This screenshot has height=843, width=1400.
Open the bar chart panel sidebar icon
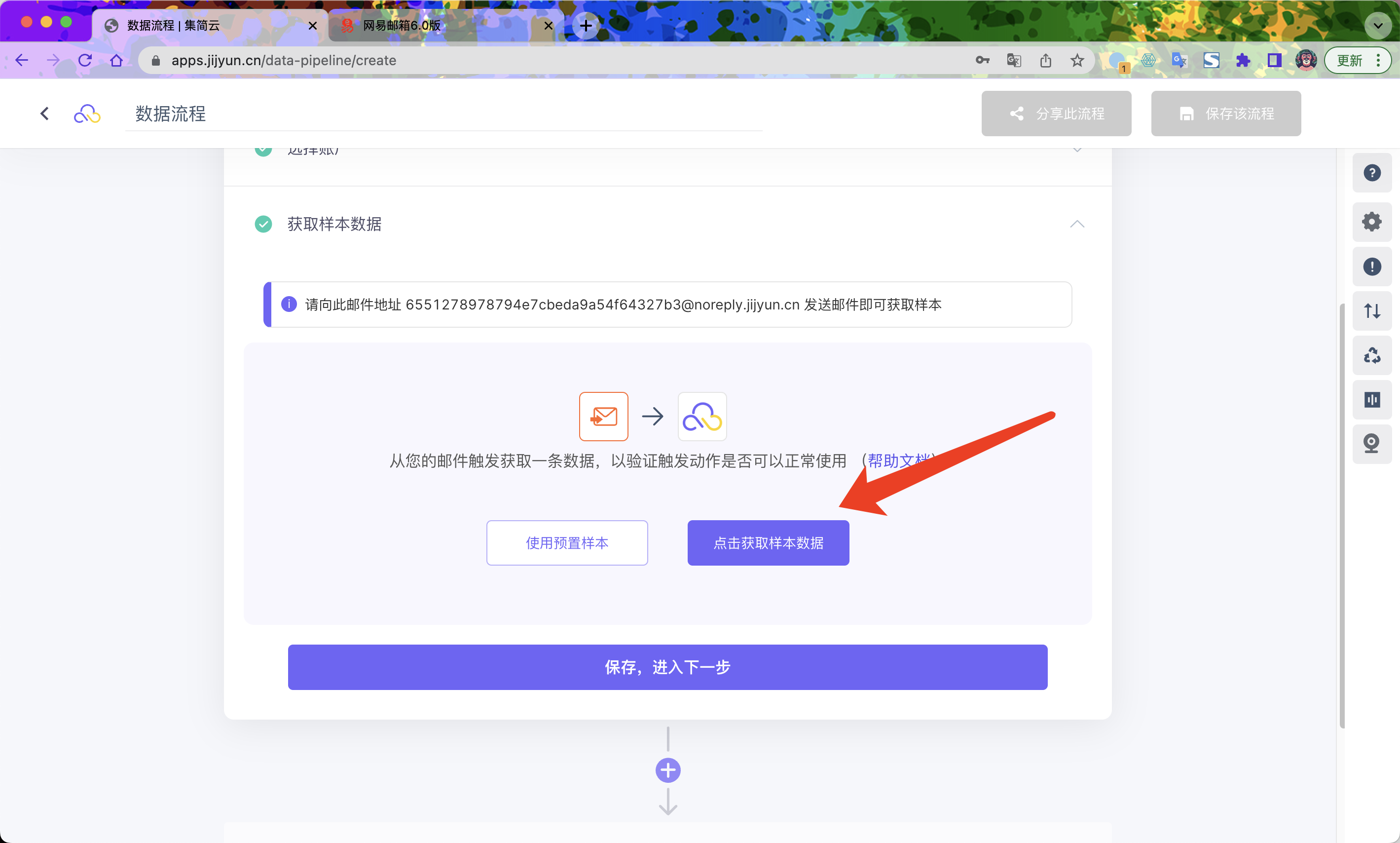pyautogui.click(x=1371, y=400)
